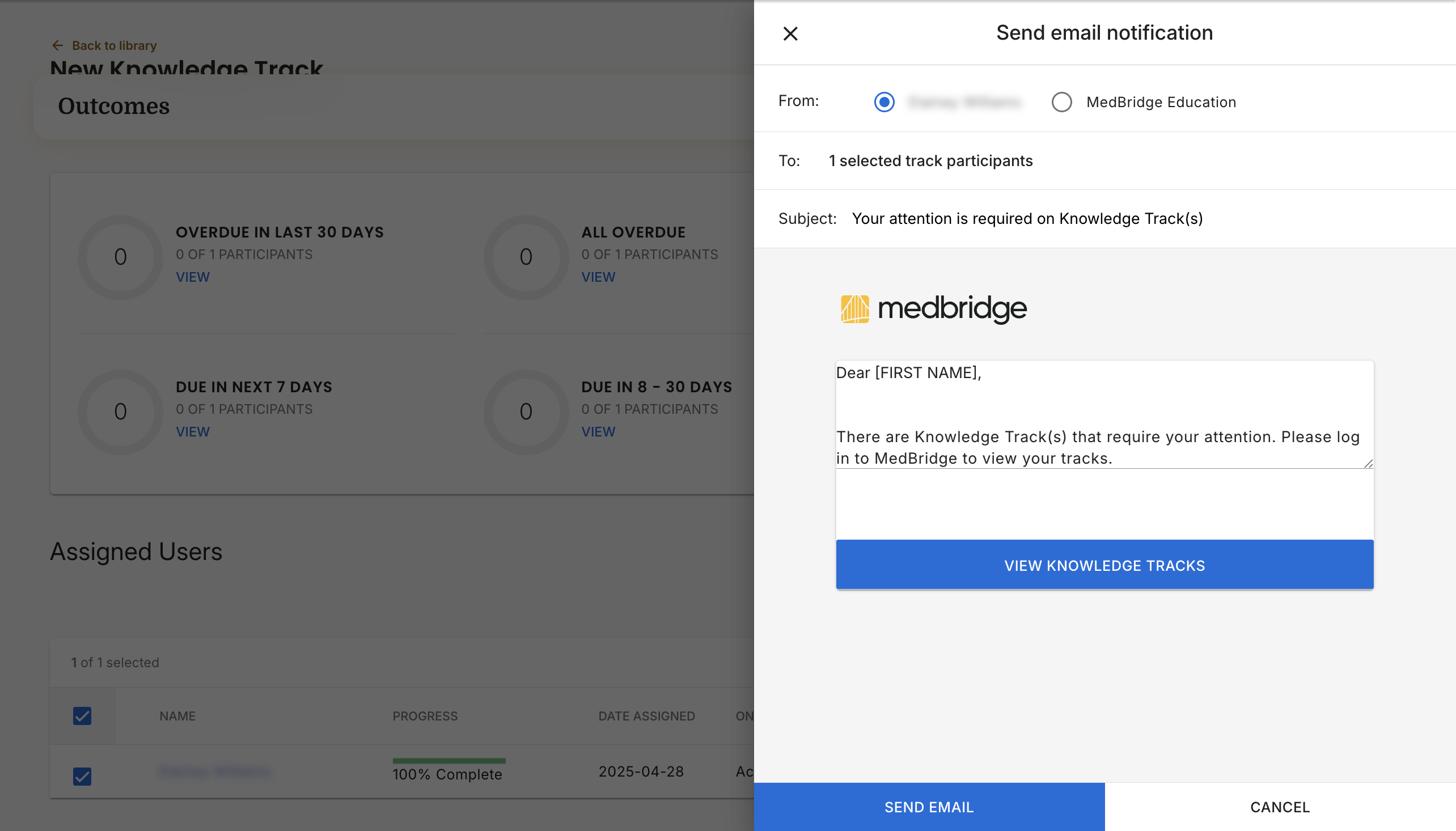Image resolution: width=1456 pixels, height=831 pixels.
Task: Click into the email message body text area
Action: point(1104,414)
